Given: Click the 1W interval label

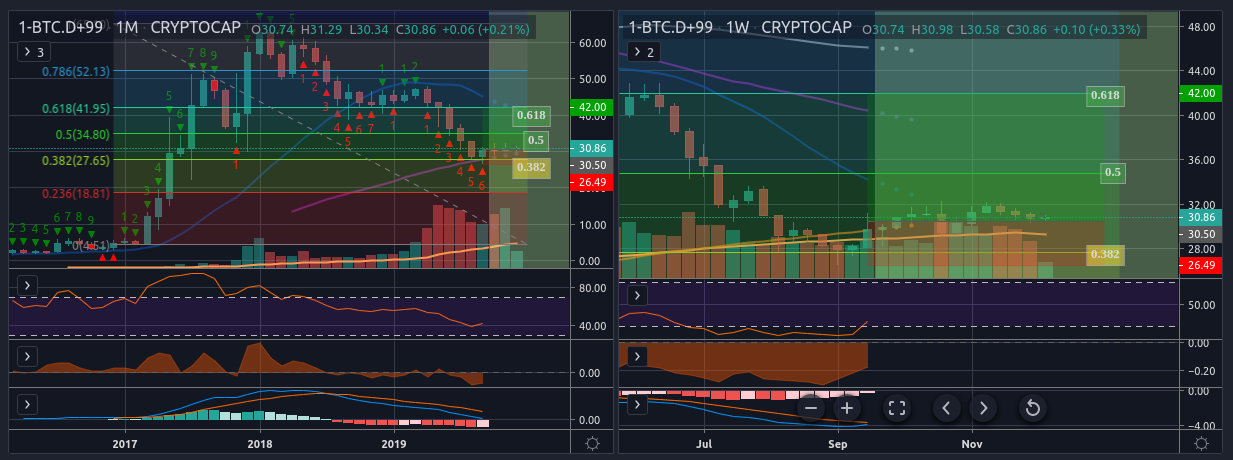Looking at the screenshot, I should 737,28.
